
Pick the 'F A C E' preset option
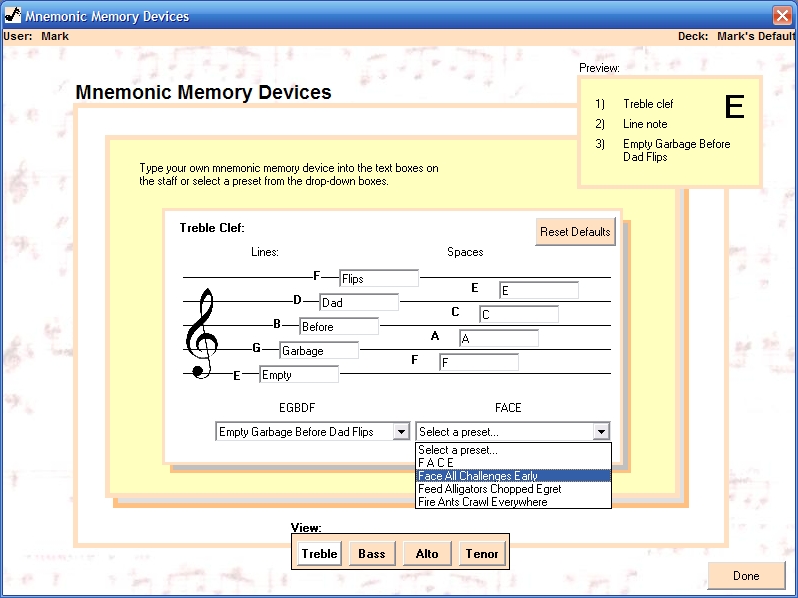point(513,463)
